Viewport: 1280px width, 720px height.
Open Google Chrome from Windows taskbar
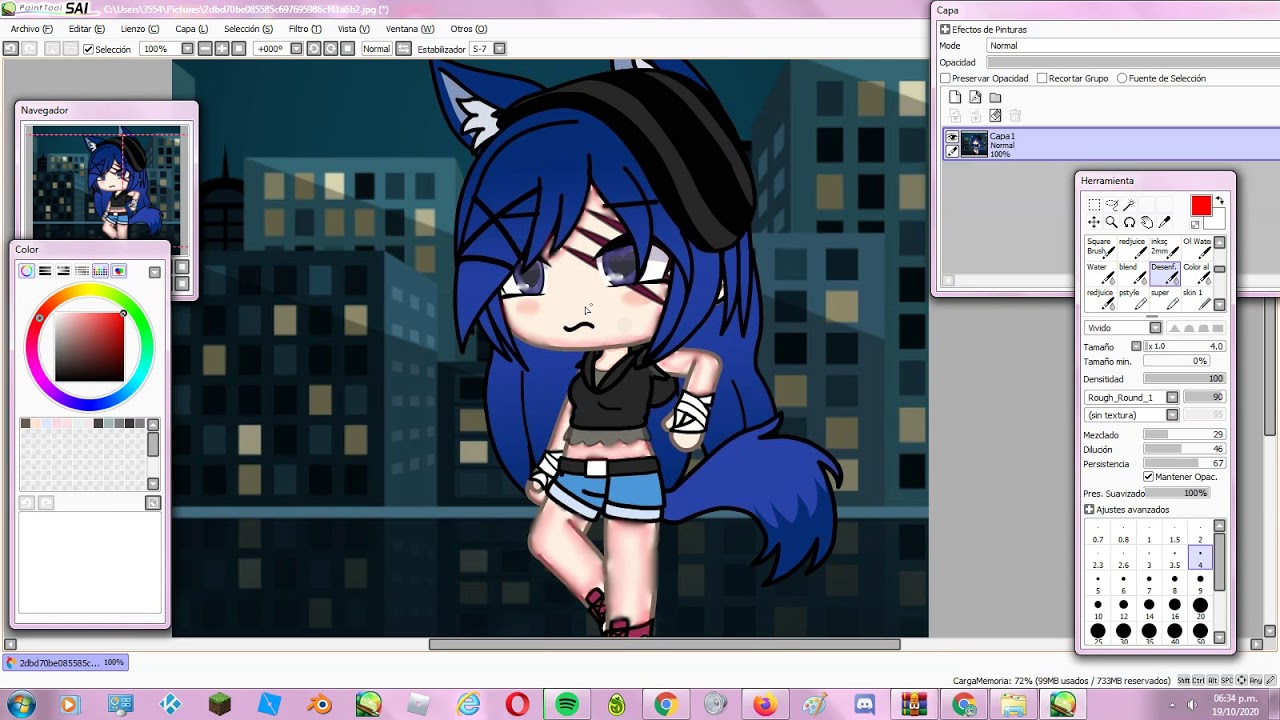pos(665,705)
